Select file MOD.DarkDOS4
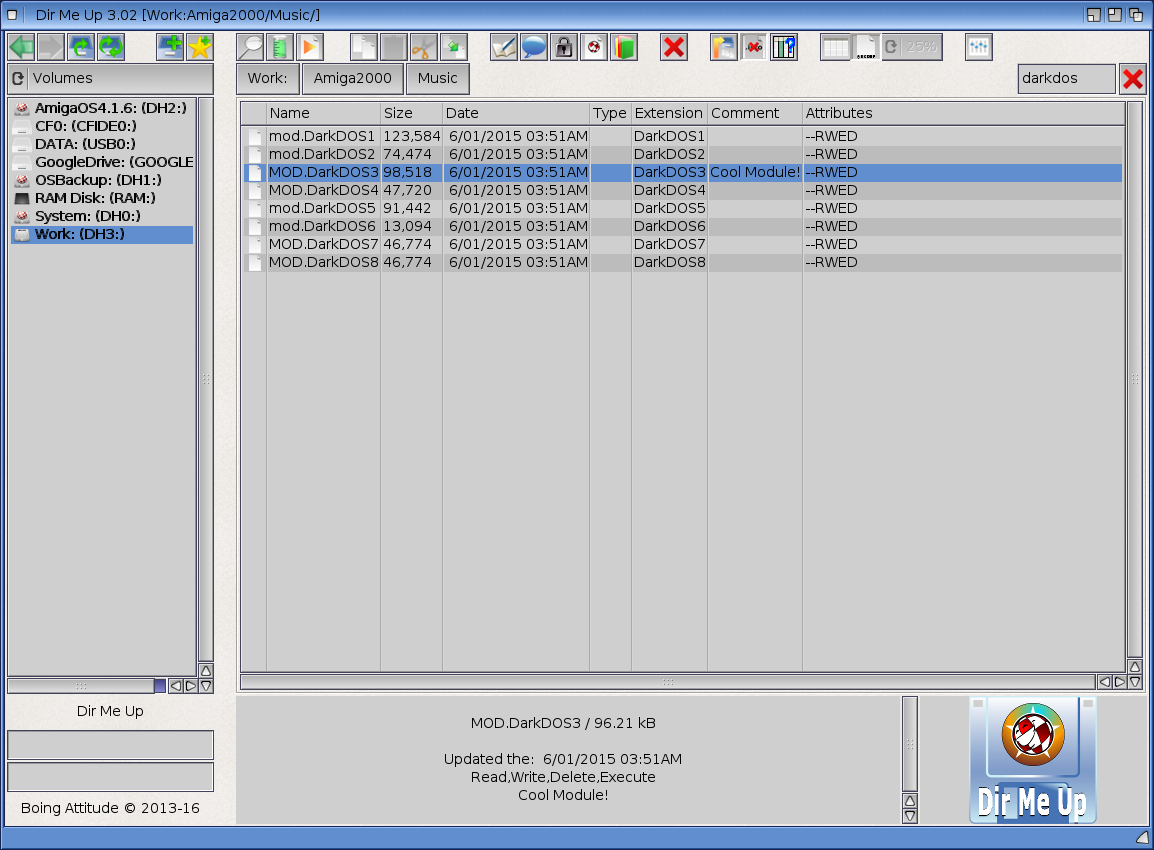 pos(682,191)
